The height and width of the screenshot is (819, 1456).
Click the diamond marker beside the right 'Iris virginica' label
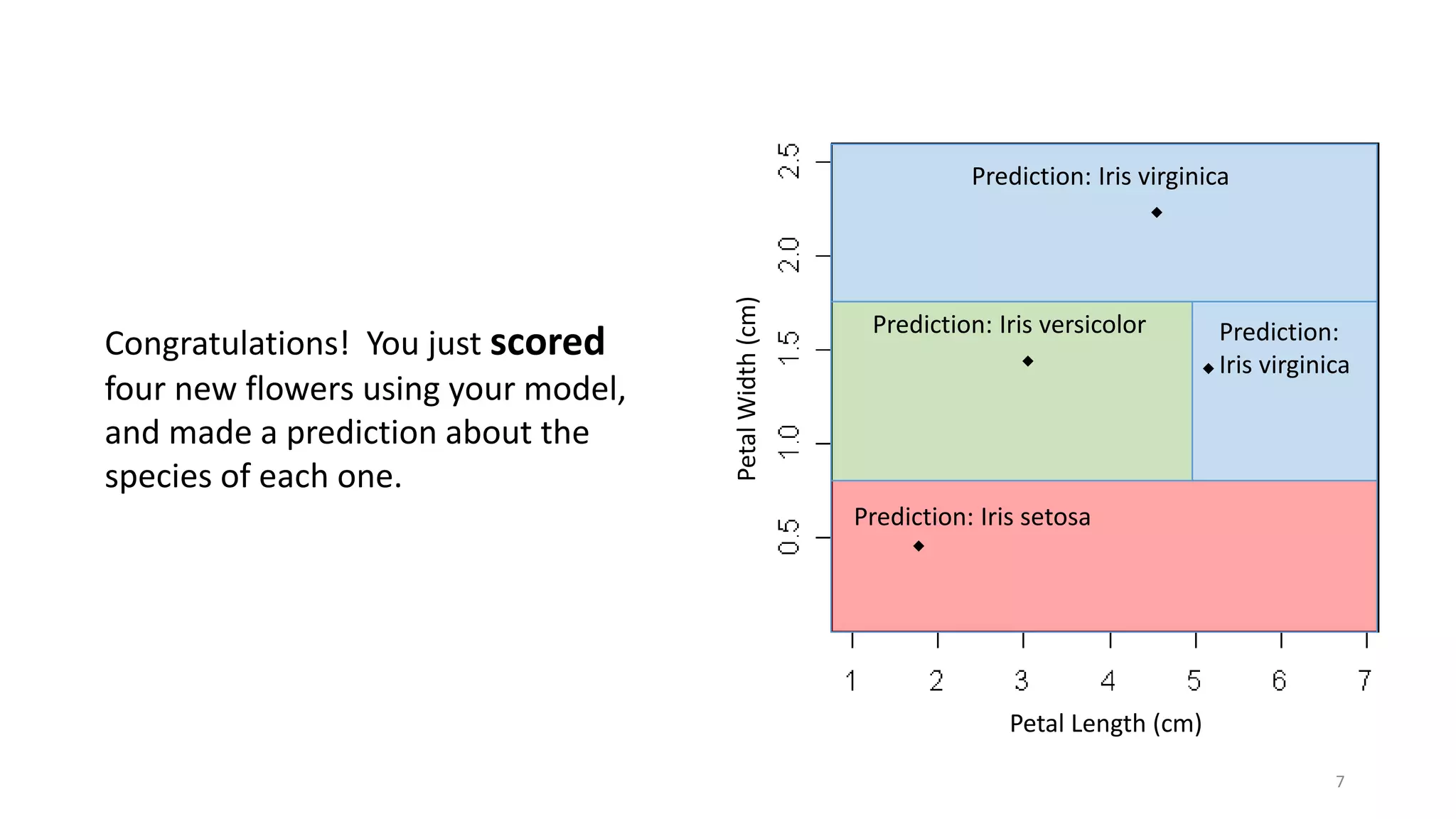tap(1209, 368)
